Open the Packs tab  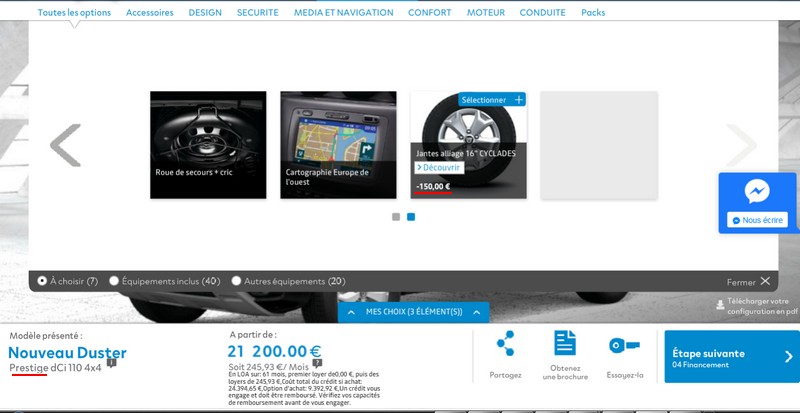pyautogui.click(x=593, y=13)
